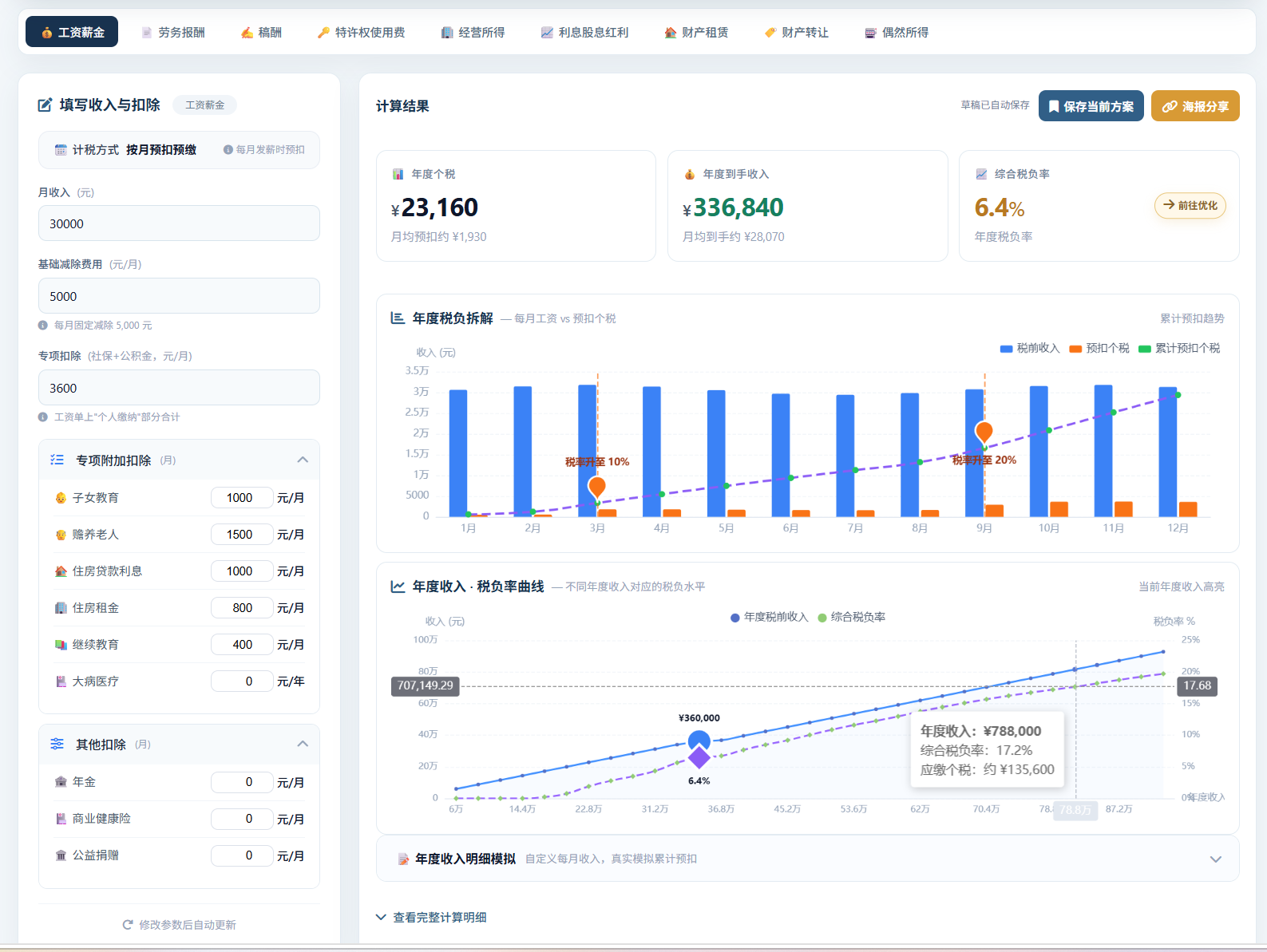The width and height of the screenshot is (1267, 952).
Task: Click the 继续教育 amount field
Action: click(242, 645)
